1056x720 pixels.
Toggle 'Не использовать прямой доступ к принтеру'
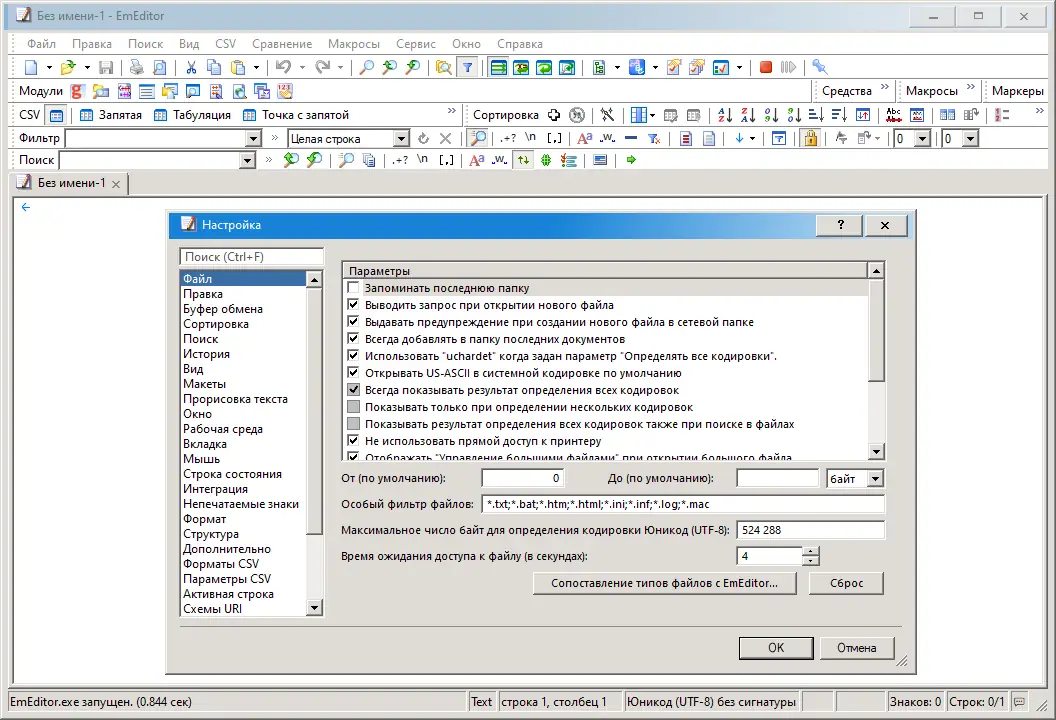point(353,440)
